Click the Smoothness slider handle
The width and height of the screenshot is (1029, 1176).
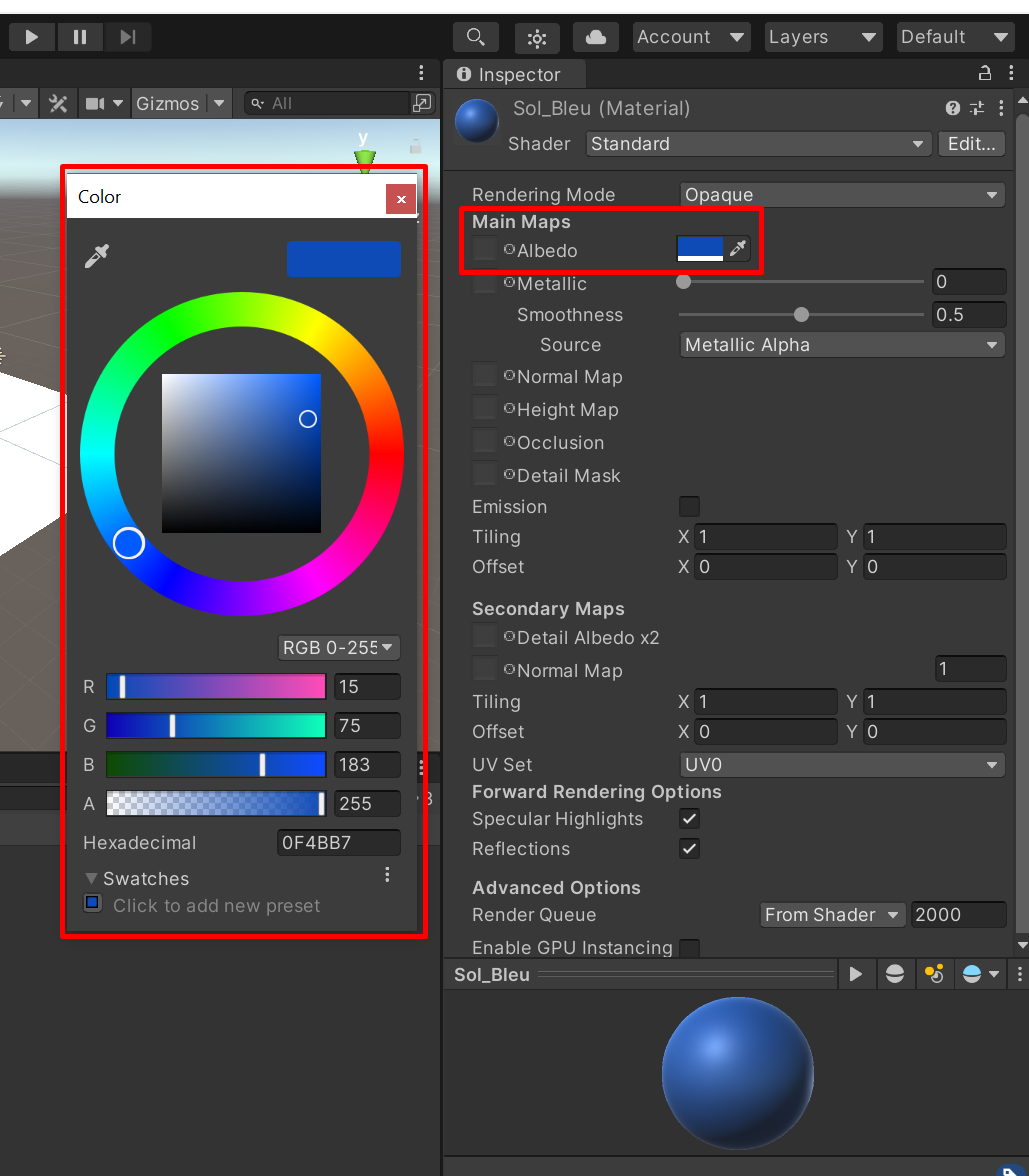[x=802, y=314]
